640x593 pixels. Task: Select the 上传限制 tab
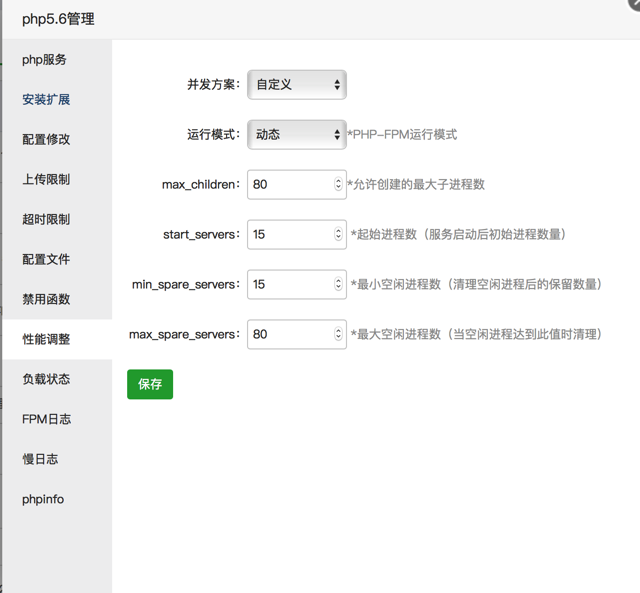(46, 180)
